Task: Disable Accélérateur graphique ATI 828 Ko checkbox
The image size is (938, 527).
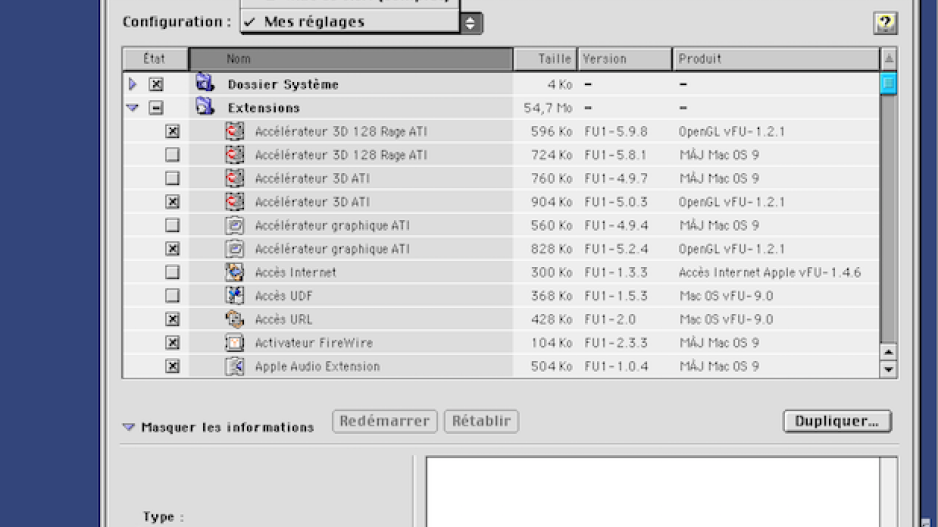Action: coord(172,248)
